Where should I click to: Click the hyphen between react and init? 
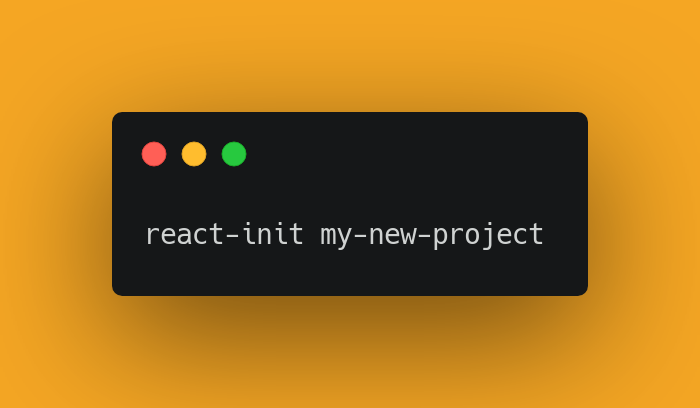pos(233,235)
